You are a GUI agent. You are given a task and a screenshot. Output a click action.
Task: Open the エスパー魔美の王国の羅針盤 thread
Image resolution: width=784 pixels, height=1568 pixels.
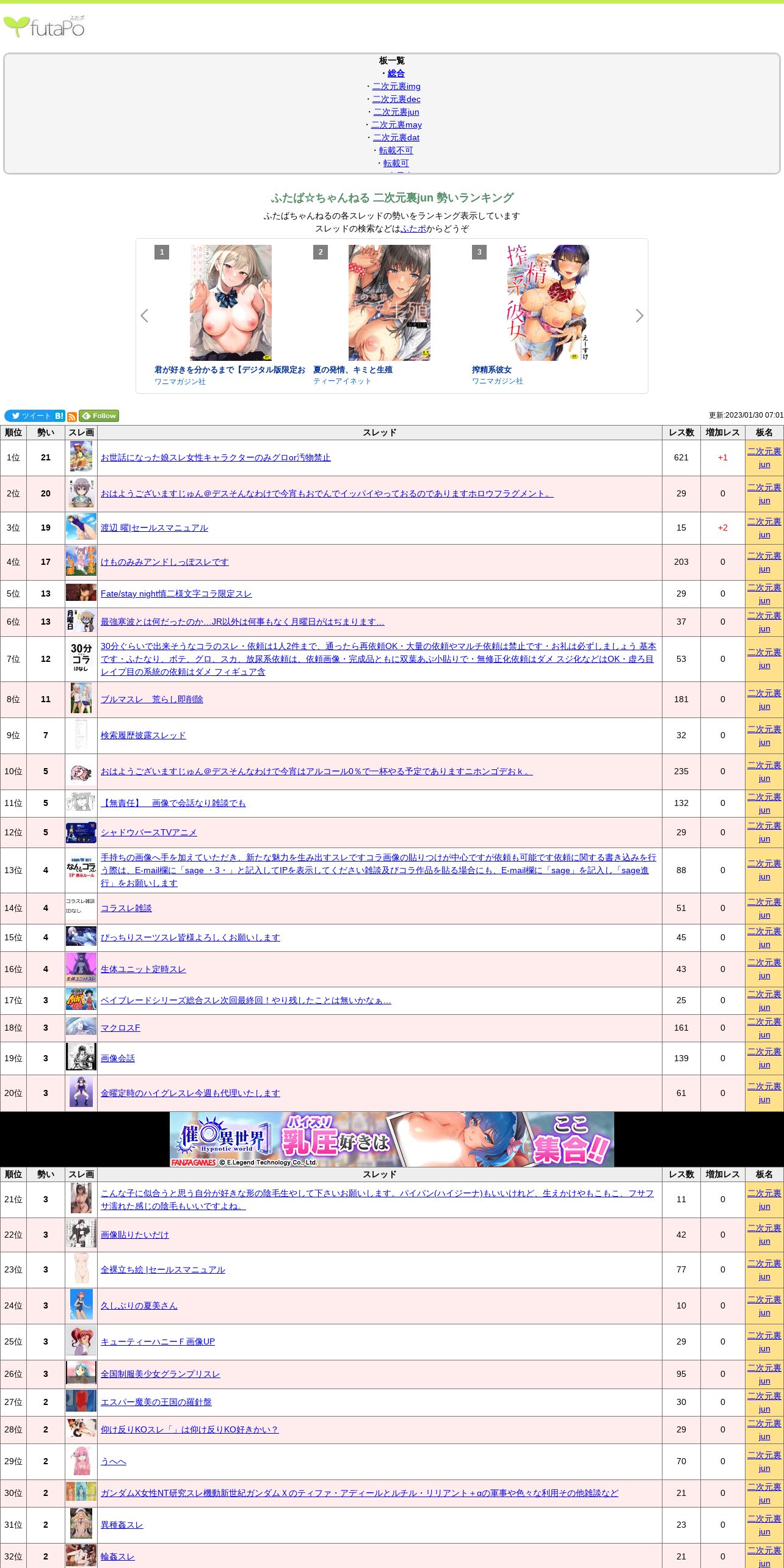point(156,1402)
